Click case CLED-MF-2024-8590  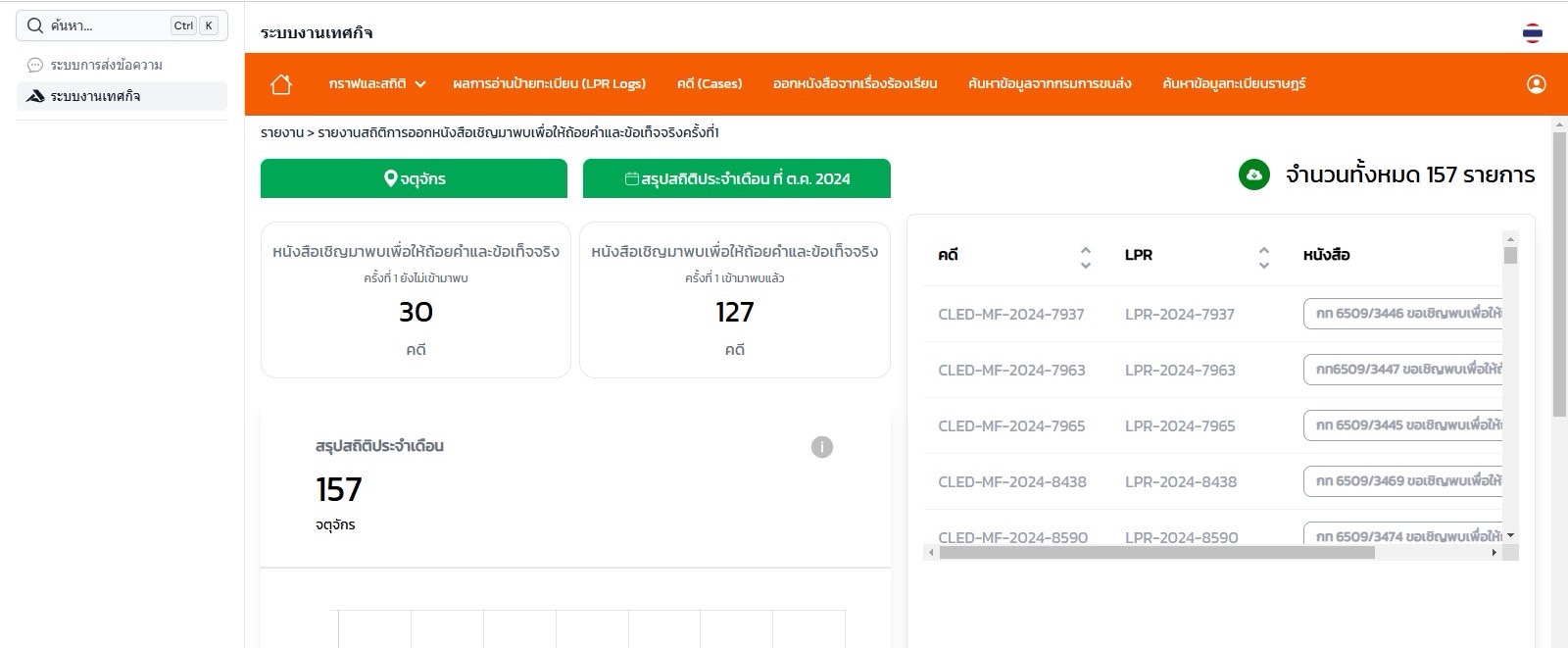point(1013,537)
